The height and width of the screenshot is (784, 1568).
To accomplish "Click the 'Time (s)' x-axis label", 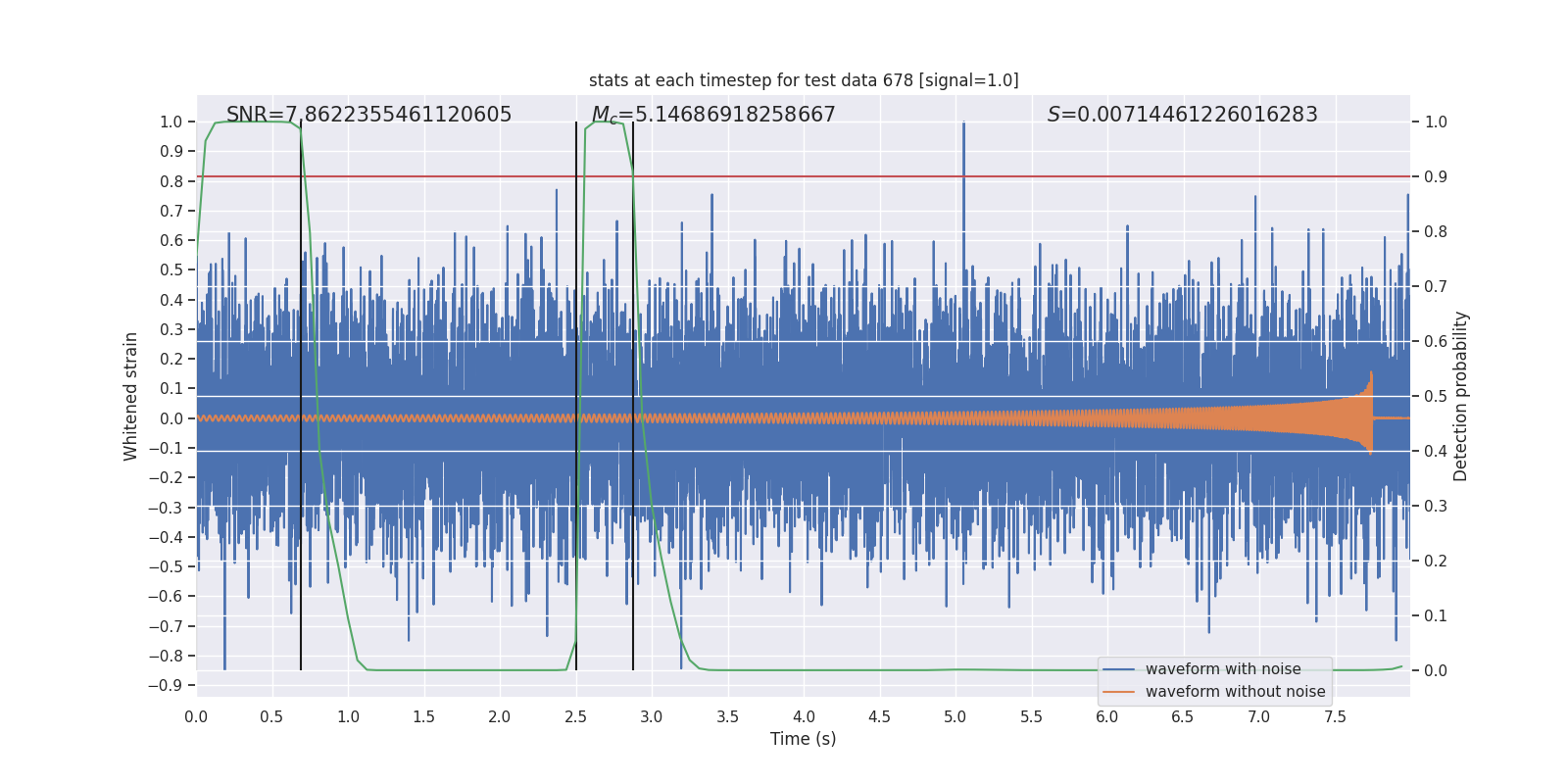I will [x=803, y=739].
